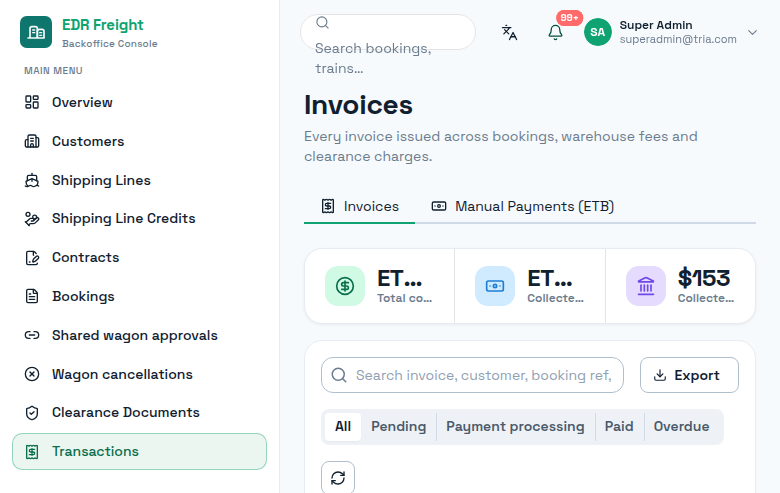Screen dimensions: 780x493
Task: Open Customers from the main menu
Action: click(139, 141)
